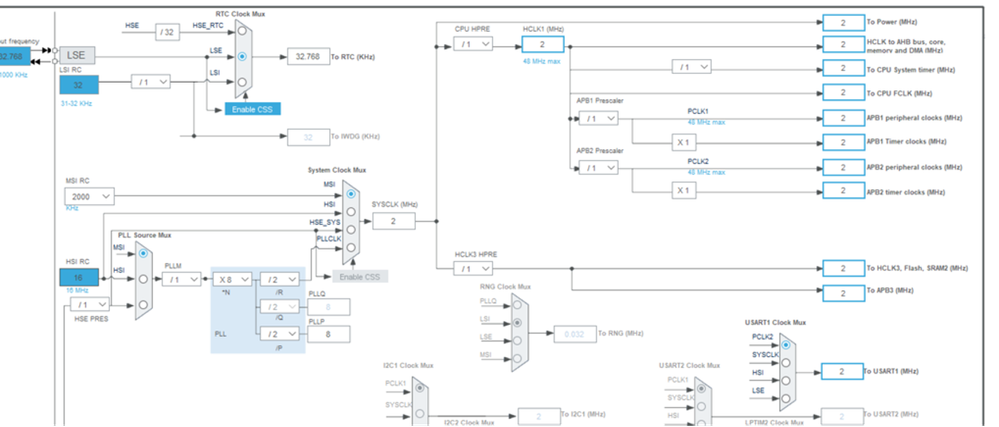Open the PLLM divider dropdown
999x427 pixels.
[182, 279]
